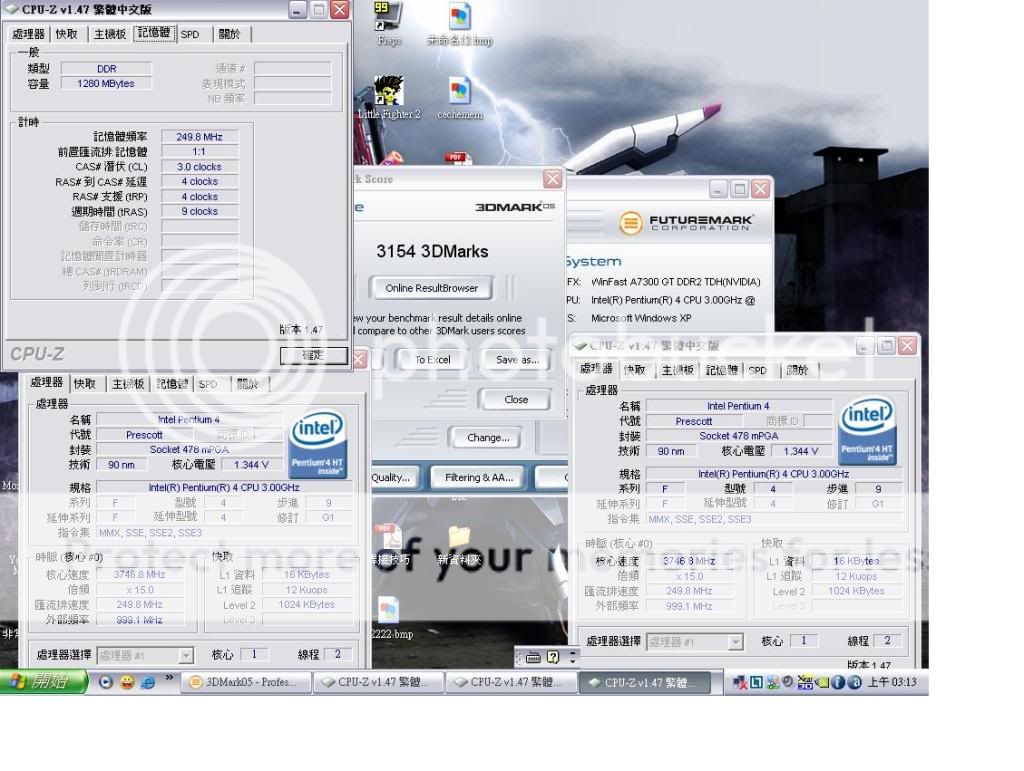Image resolution: width=1024 pixels, height=771 pixels.
Task: Switch to 主機板 tab in the CPU-Z memory window
Action: pos(110,34)
